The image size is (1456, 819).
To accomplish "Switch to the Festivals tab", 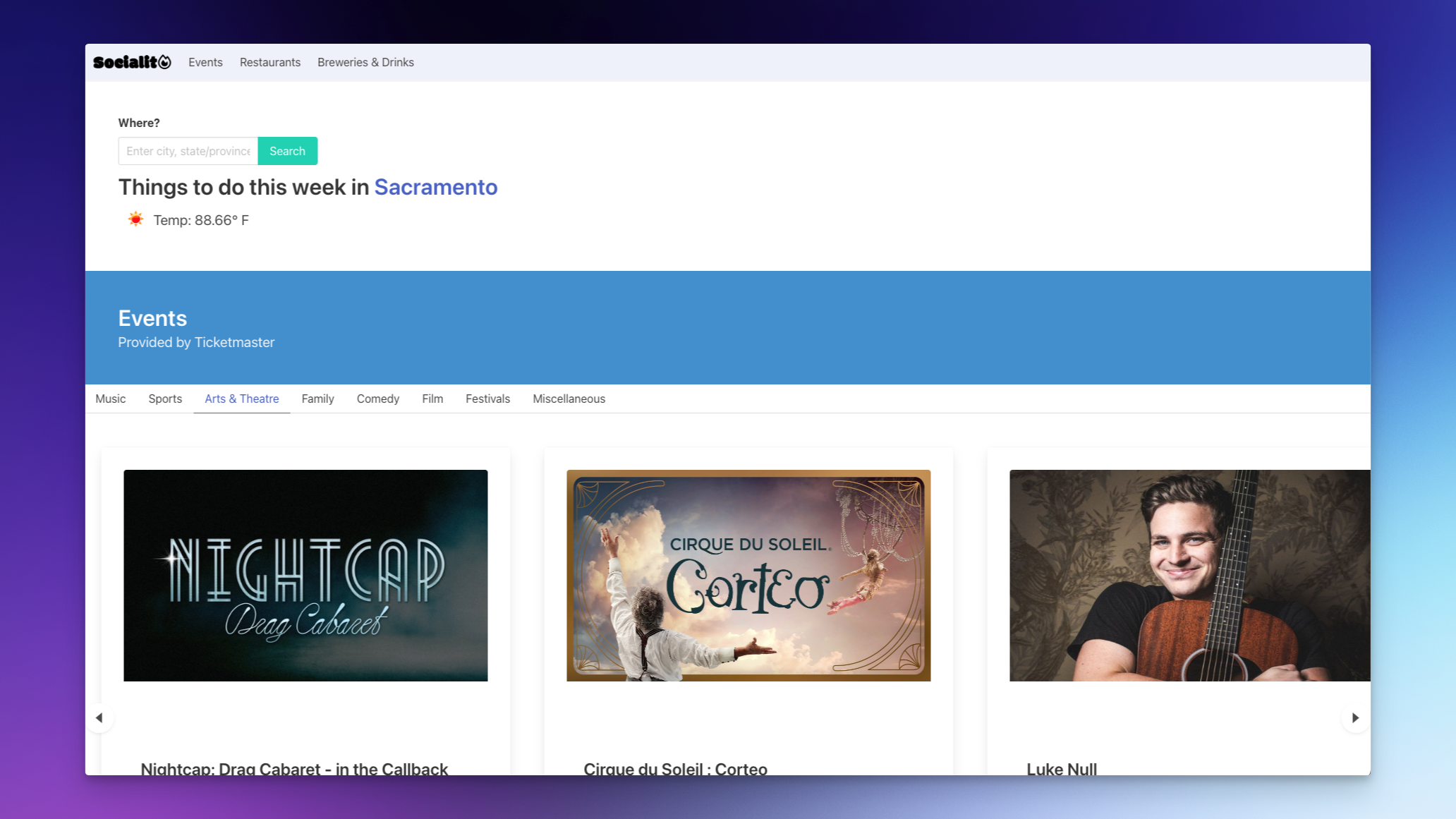I will point(487,399).
